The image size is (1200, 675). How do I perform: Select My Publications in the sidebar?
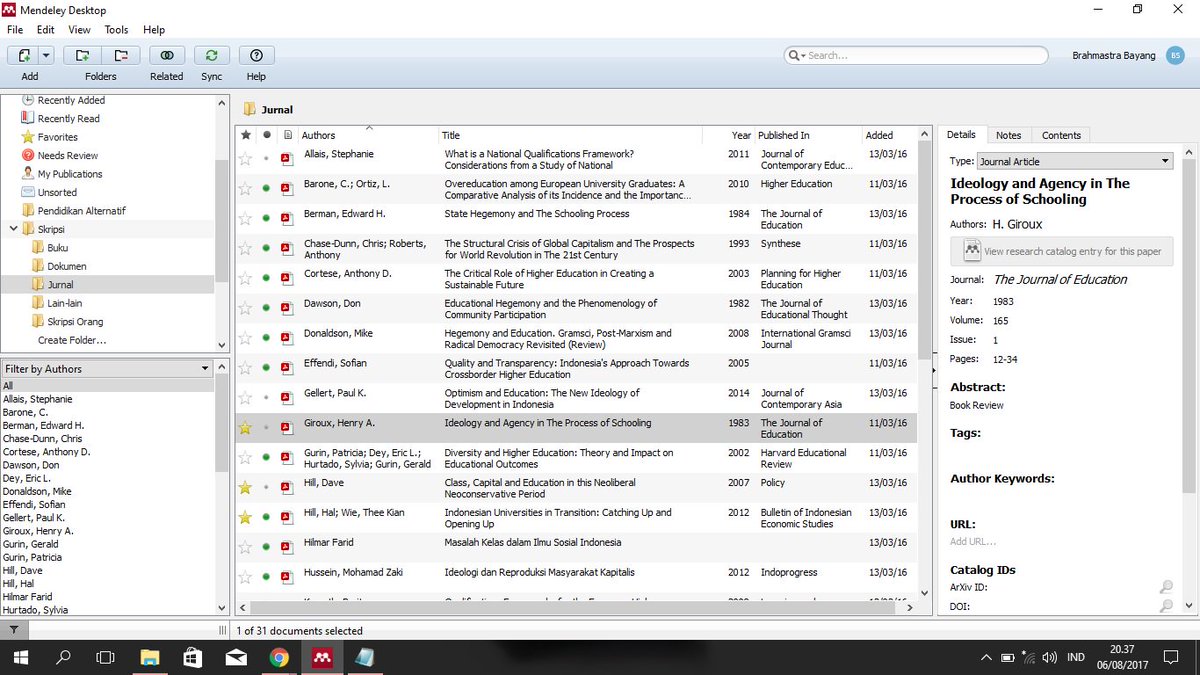coord(69,174)
